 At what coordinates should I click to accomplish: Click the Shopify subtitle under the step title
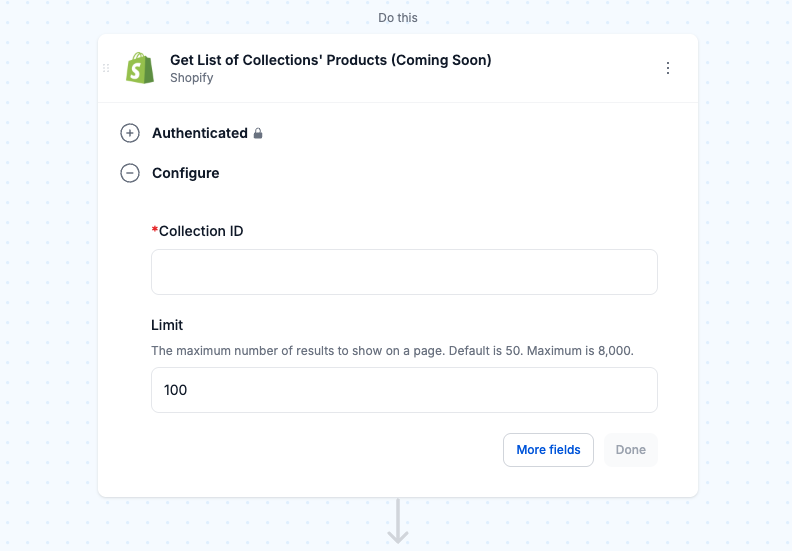pos(191,78)
